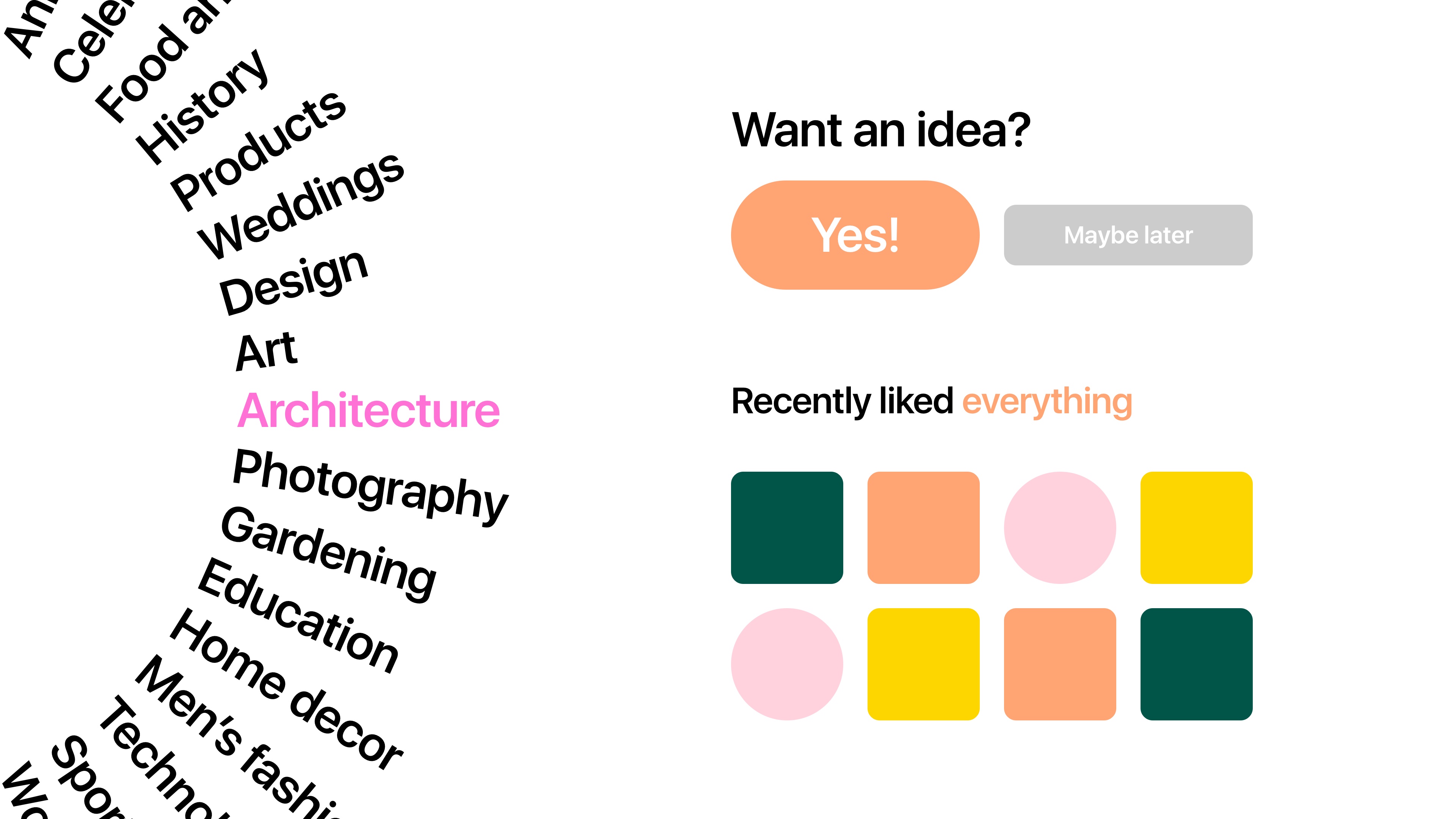Open the pink circle tile in bottom row

click(787, 664)
